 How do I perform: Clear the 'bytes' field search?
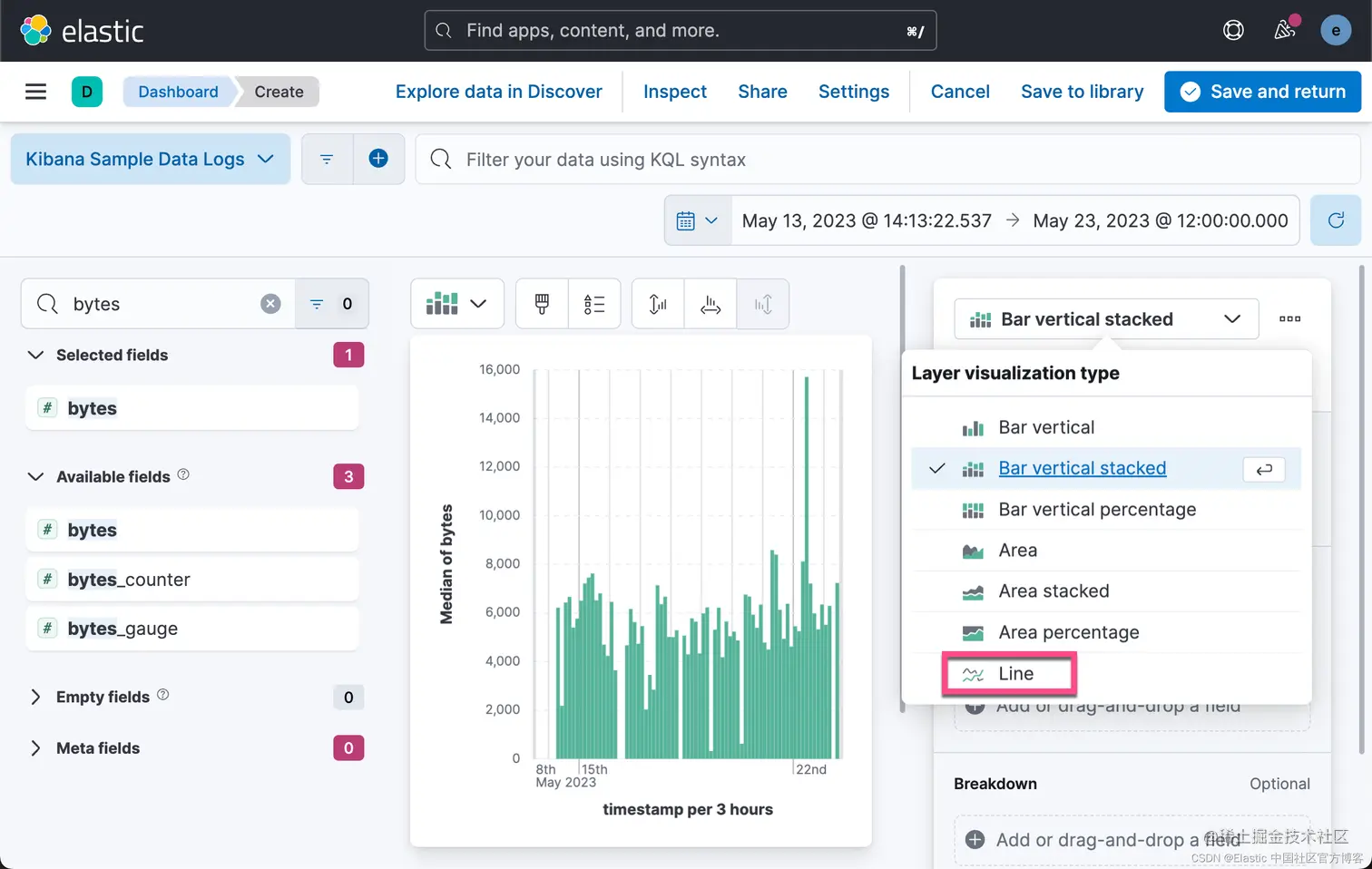click(270, 304)
